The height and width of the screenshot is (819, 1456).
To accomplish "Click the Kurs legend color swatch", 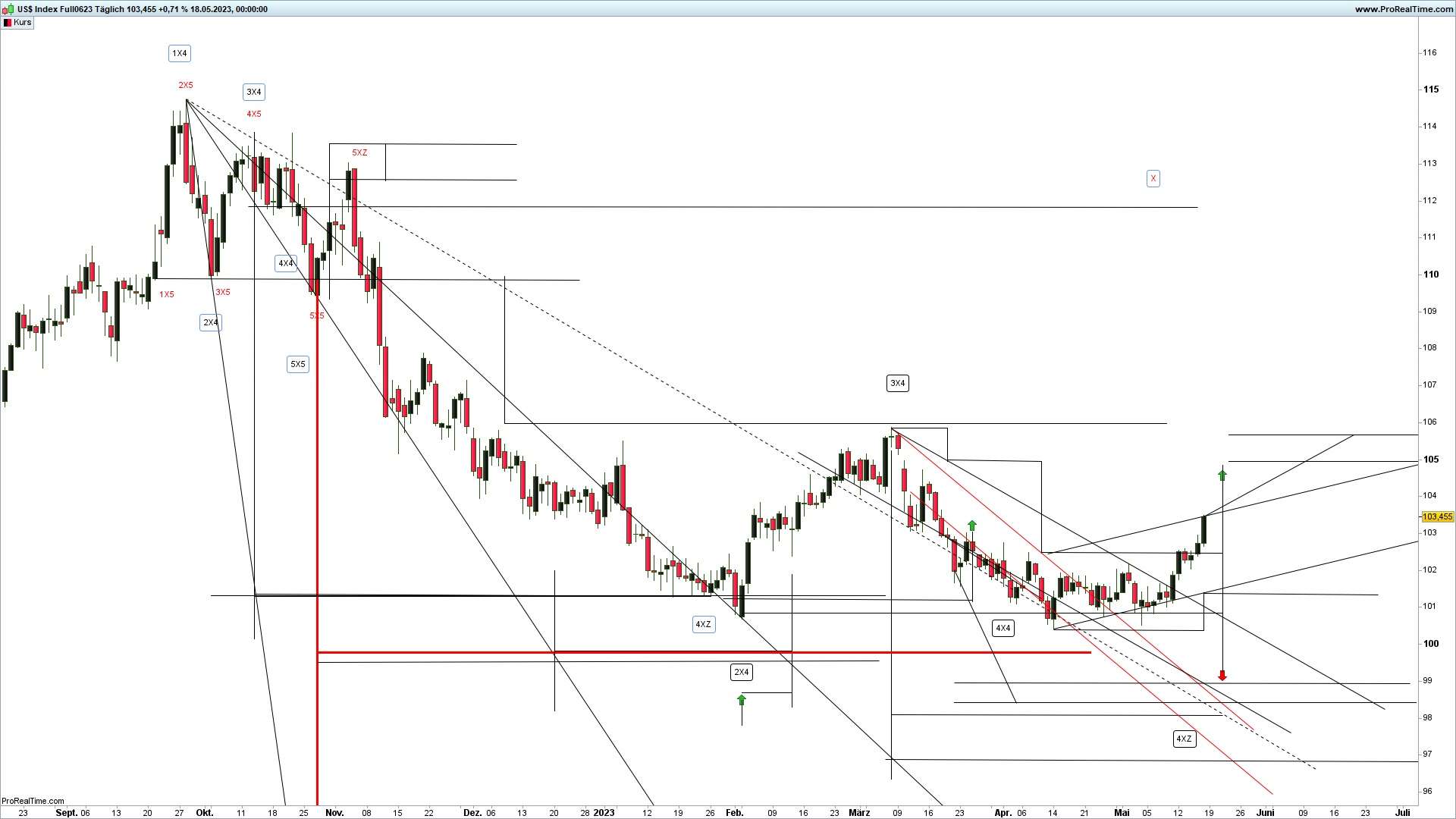I will (x=8, y=23).
